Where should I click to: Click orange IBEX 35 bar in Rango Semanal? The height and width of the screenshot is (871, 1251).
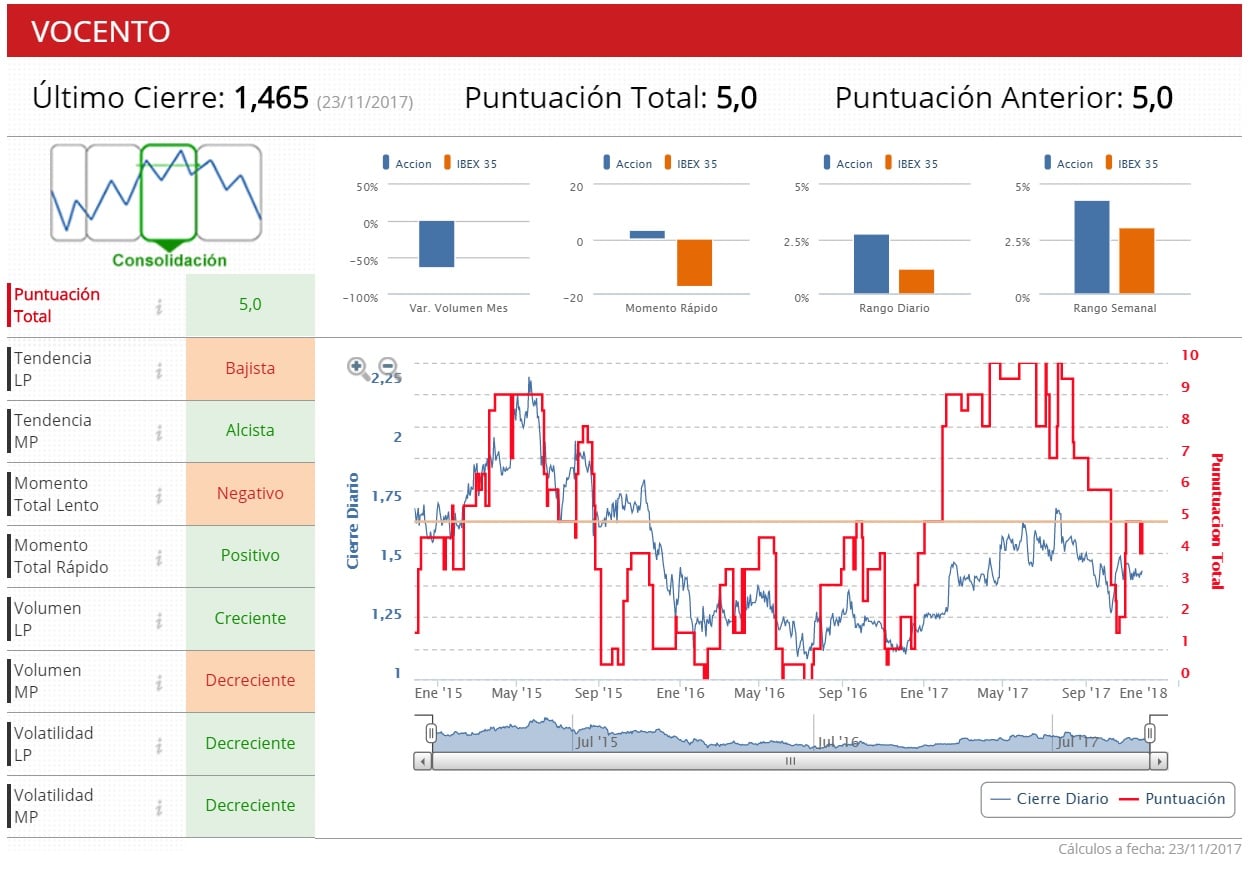click(x=1137, y=261)
